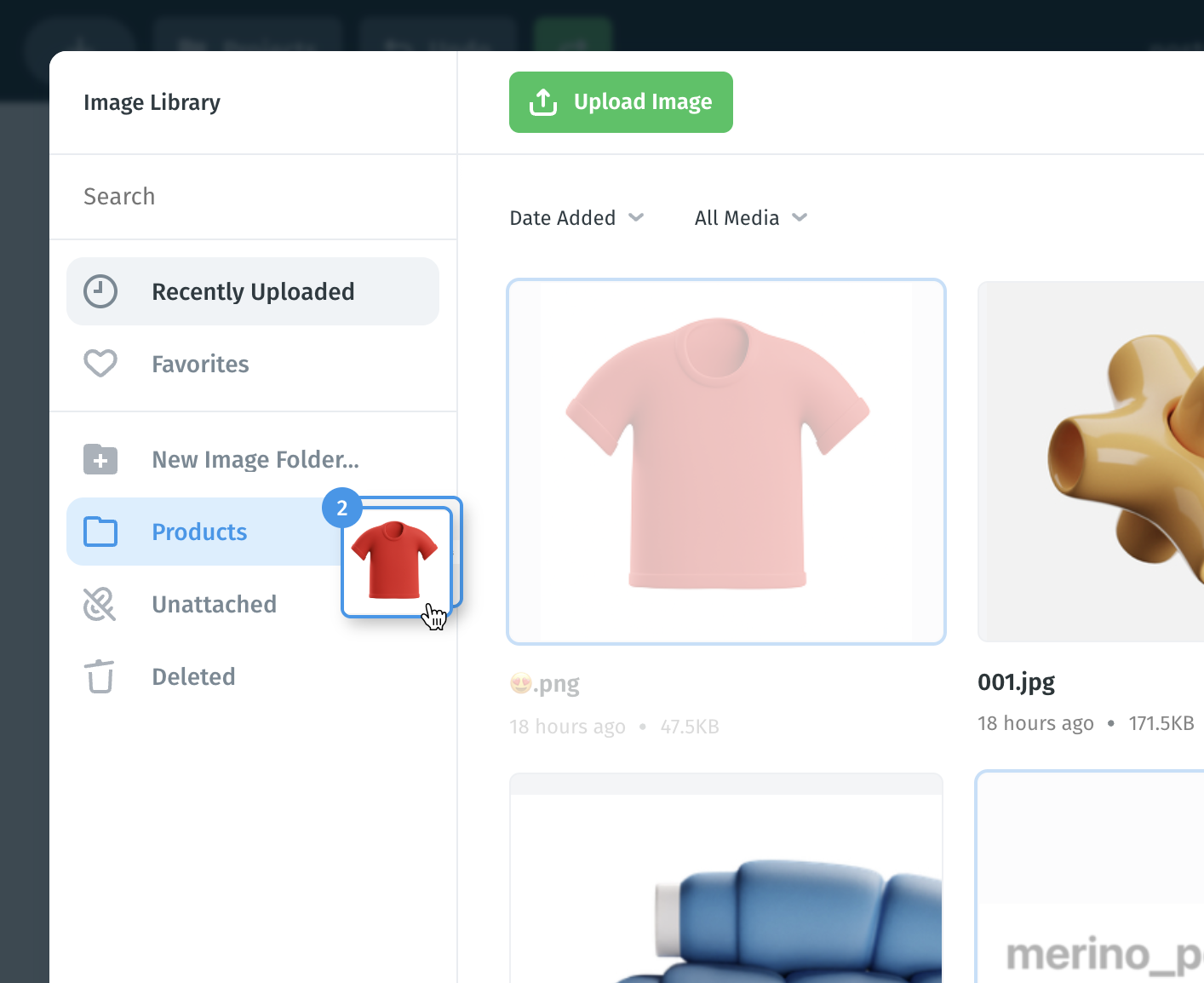Click the Image Library title
1204x983 pixels.
(x=152, y=103)
